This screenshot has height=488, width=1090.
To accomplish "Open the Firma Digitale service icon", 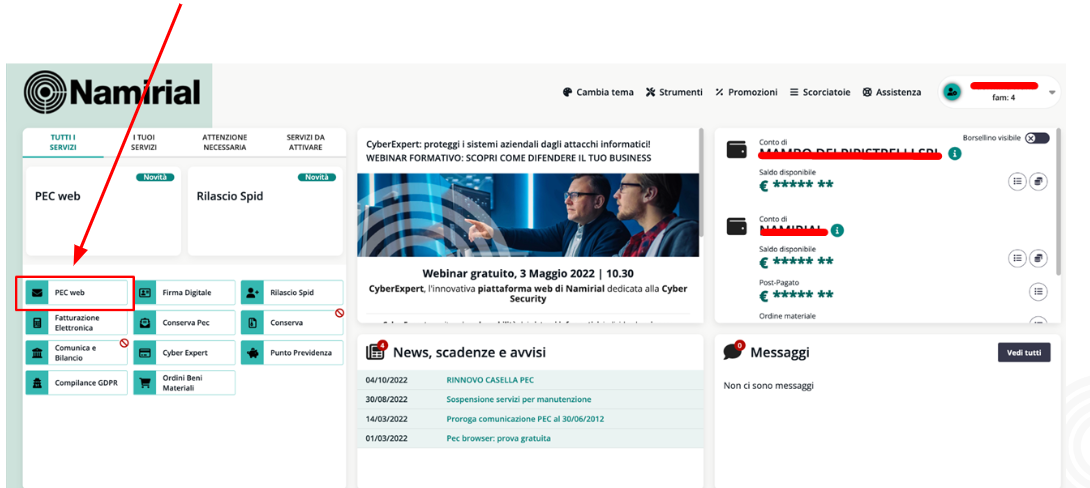I will point(145,293).
